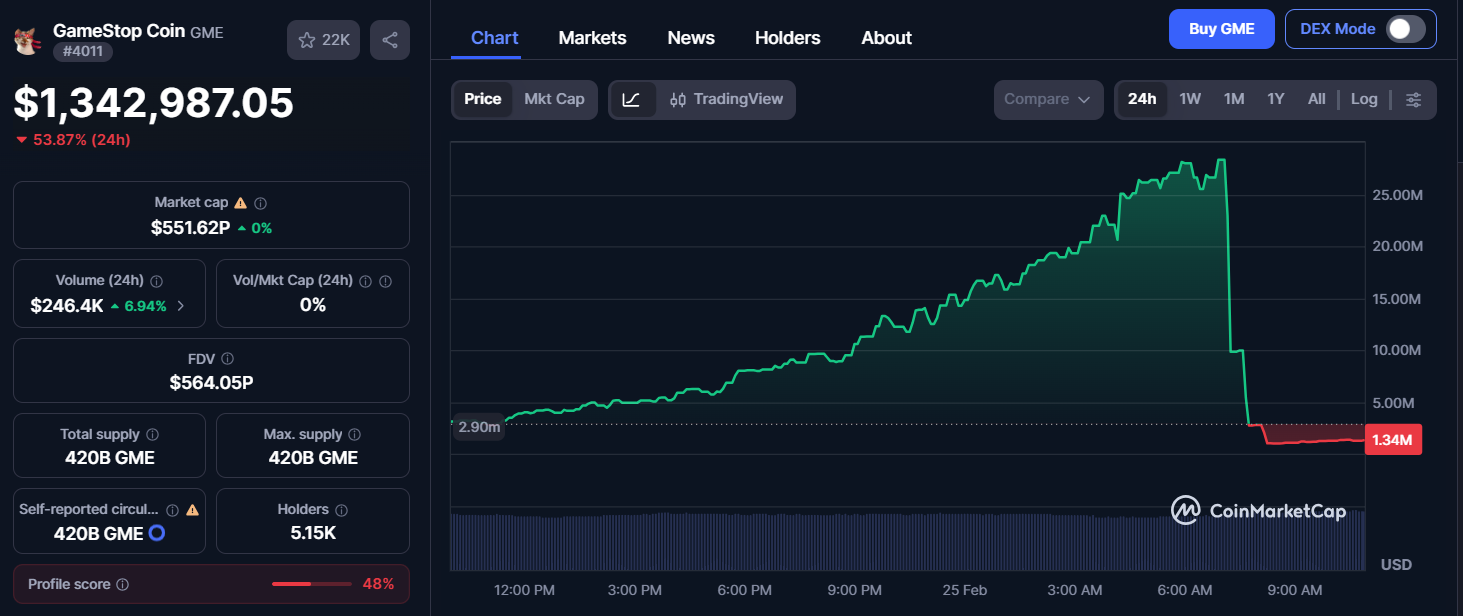Click the FDV info icon
The width and height of the screenshot is (1463, 616).
pyautogui.click(x=228, y=358)
